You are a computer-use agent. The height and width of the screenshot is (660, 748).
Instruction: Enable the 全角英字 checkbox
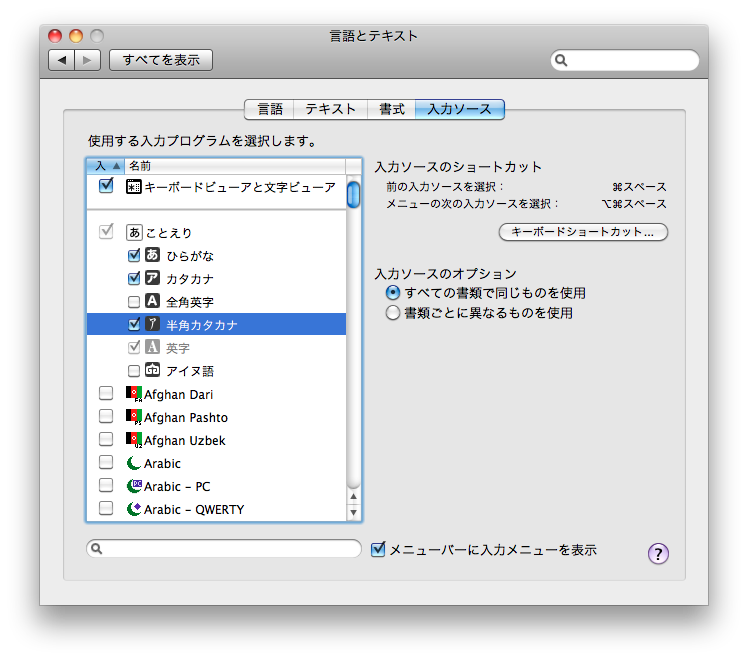(134, 301)
